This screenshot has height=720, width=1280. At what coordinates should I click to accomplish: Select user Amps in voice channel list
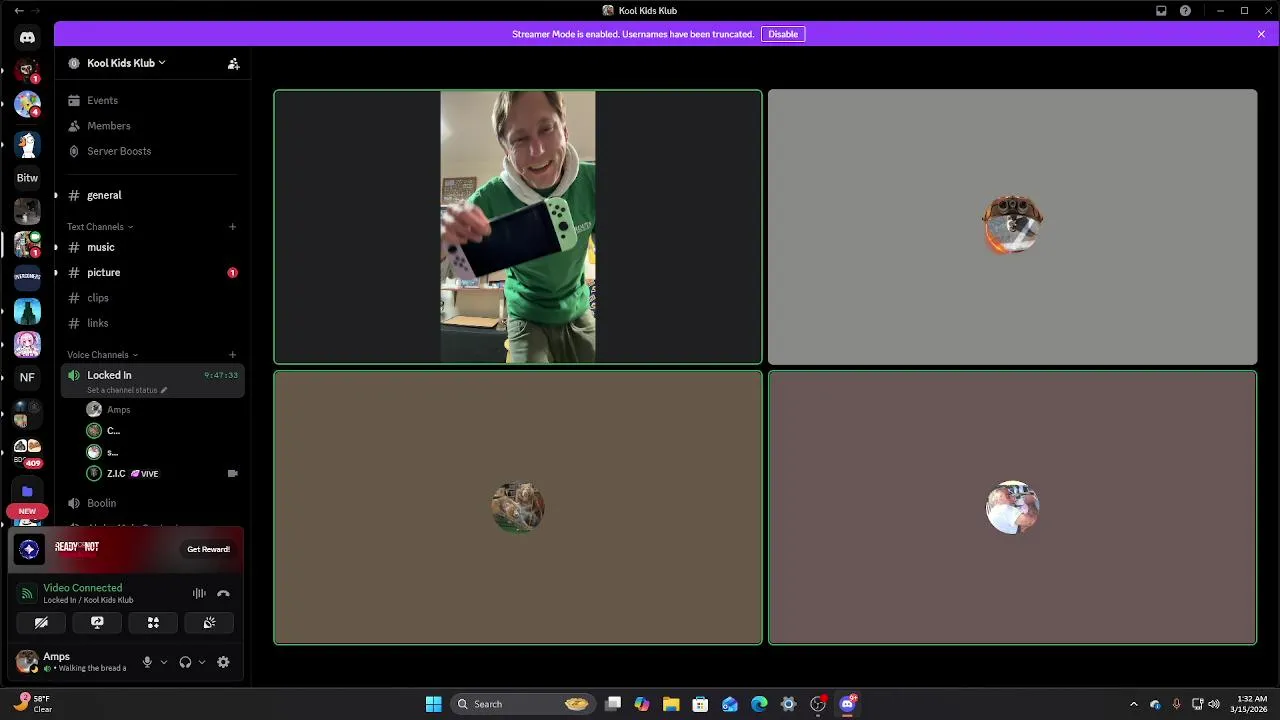point(160,410)
